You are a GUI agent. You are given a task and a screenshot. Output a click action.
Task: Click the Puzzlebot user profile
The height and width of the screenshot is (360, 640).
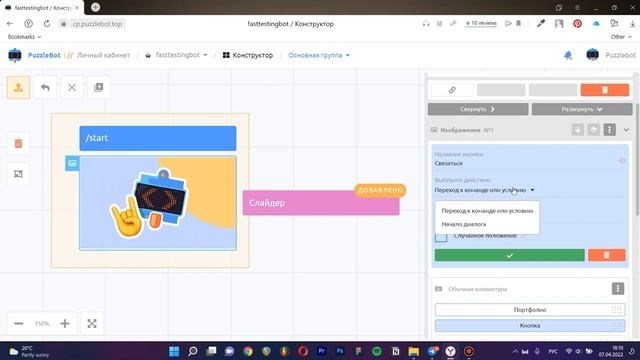(x=611, y=55)
